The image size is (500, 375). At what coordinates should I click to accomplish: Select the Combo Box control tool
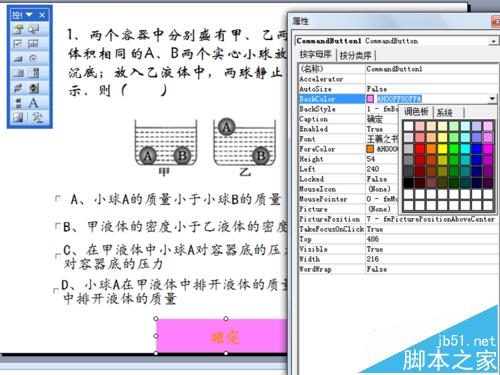point(34,73)
